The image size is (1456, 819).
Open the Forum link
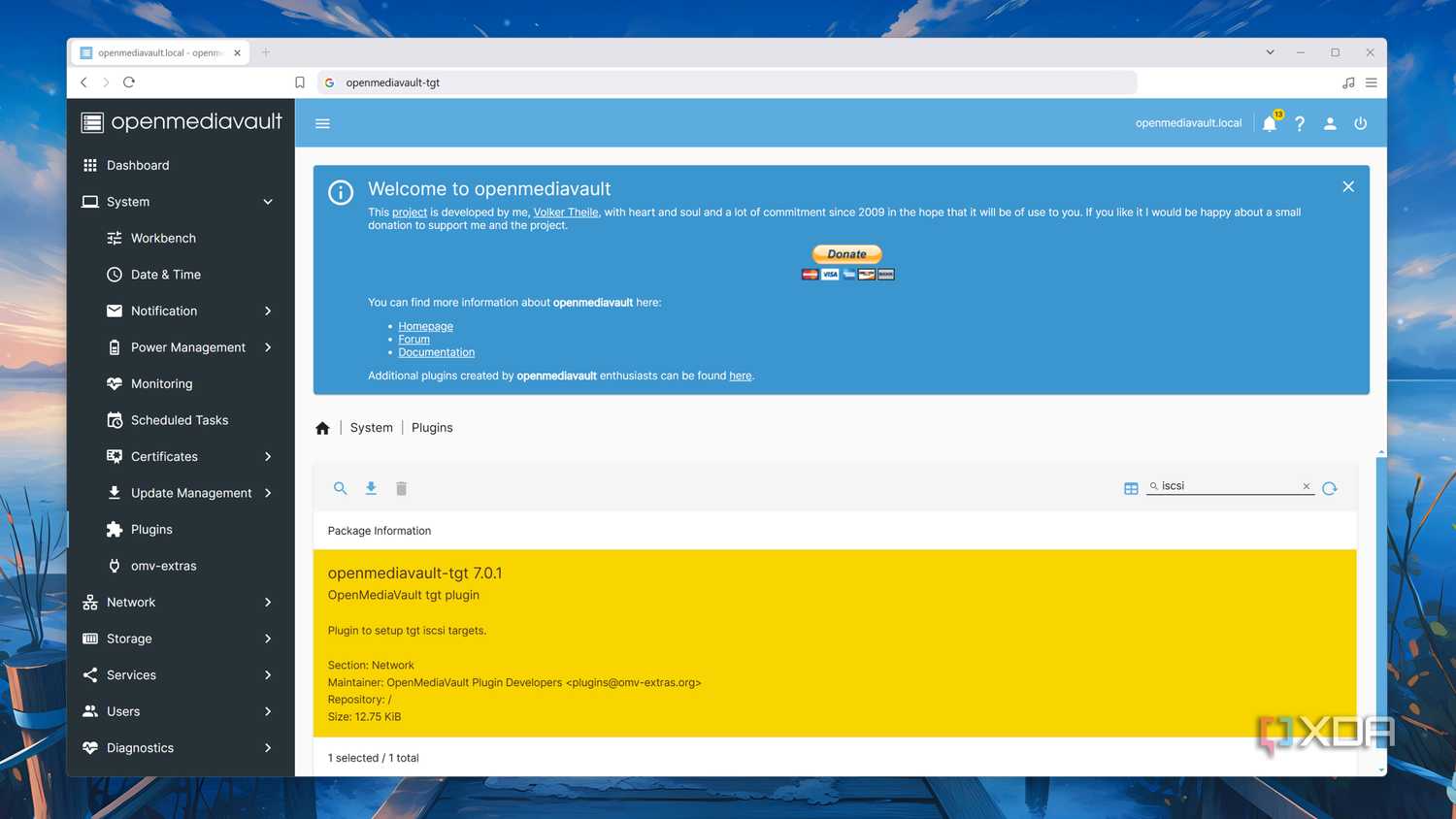(x=414, y=340)
